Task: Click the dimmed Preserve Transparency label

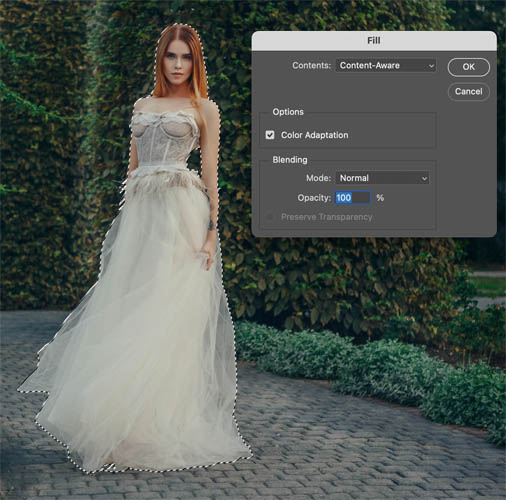Action: [x=326, y=217]
